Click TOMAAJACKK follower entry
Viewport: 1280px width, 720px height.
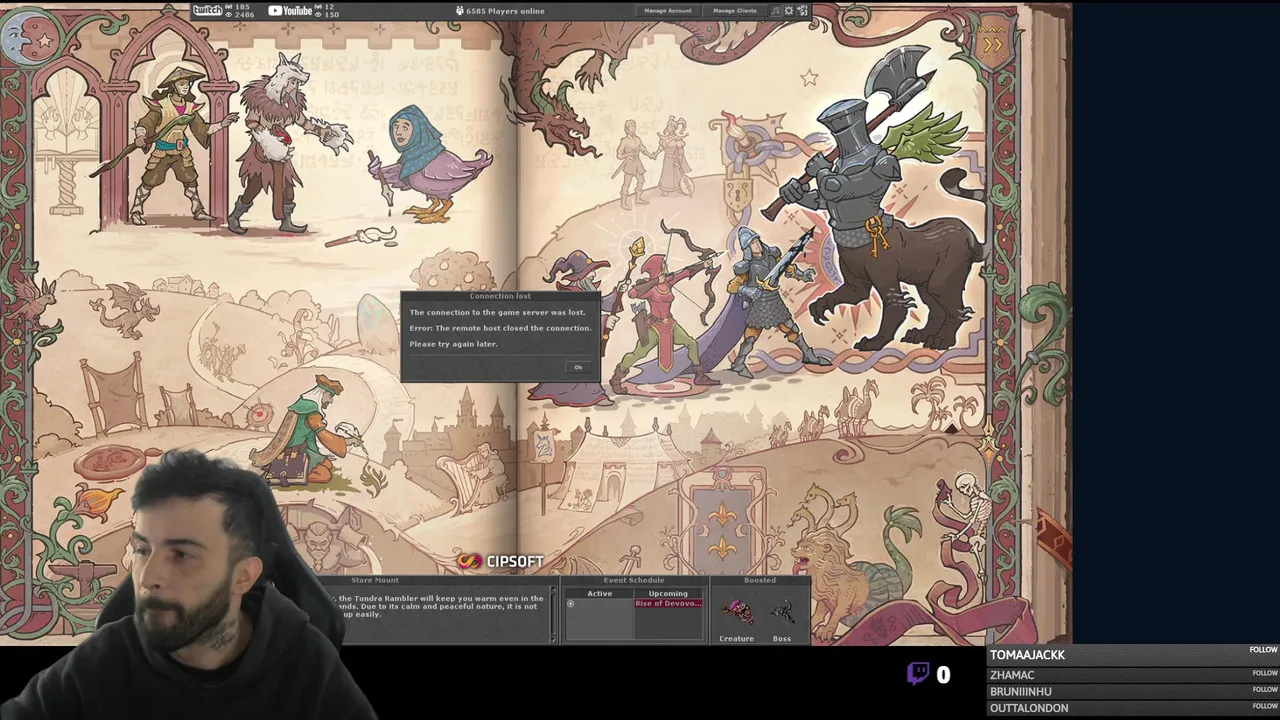point(1134,655)
